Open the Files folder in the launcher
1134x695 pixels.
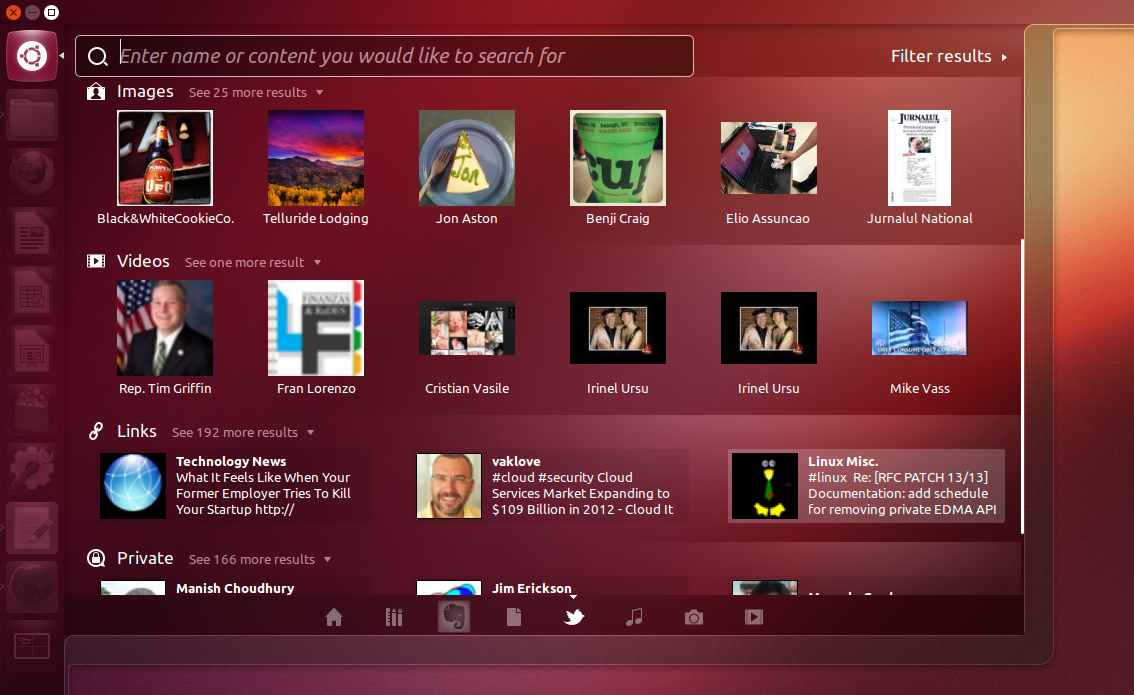pyautogui.click(x=32, y=115)
